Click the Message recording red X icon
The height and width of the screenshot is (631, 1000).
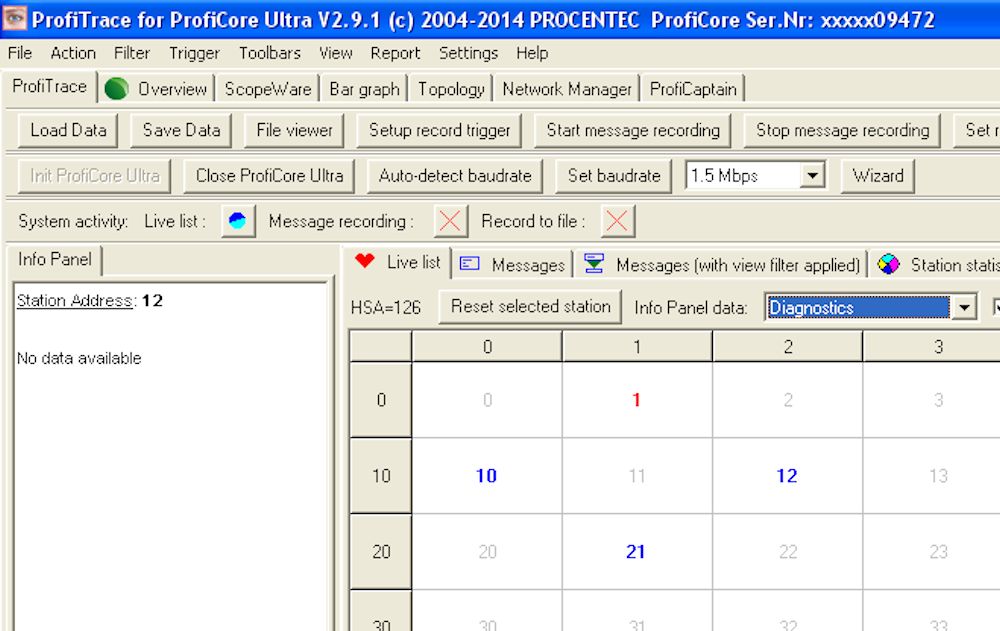pos(450,221)
